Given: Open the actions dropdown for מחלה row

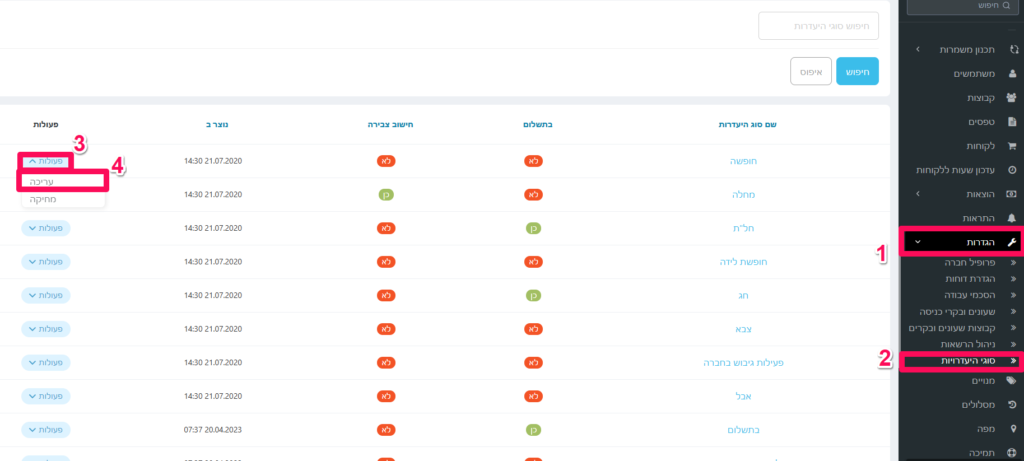Looking at the screenshot, I should pyautogui.click(x=45, y=194).
